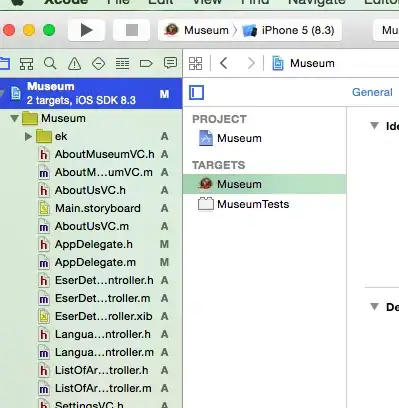This screenshot has height=408, width=399.
Task: Collapse the Identity section triangle
Action: [375, 126]
